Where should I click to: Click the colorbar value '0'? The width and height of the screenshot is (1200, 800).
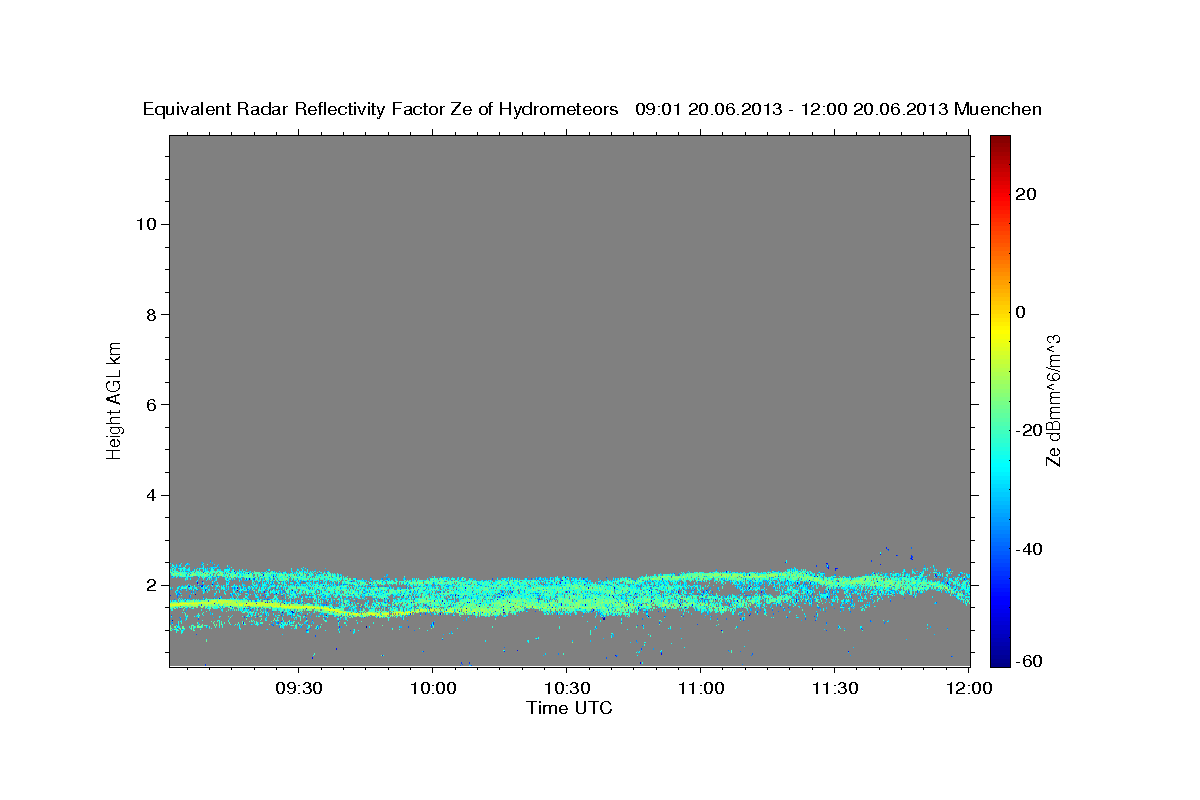click(1021, 312)
